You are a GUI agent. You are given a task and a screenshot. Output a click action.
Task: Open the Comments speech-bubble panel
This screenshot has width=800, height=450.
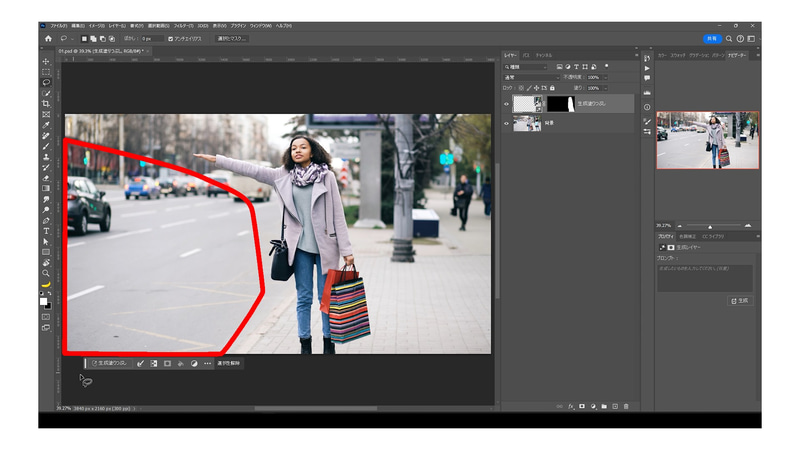(x=647, y=78)
